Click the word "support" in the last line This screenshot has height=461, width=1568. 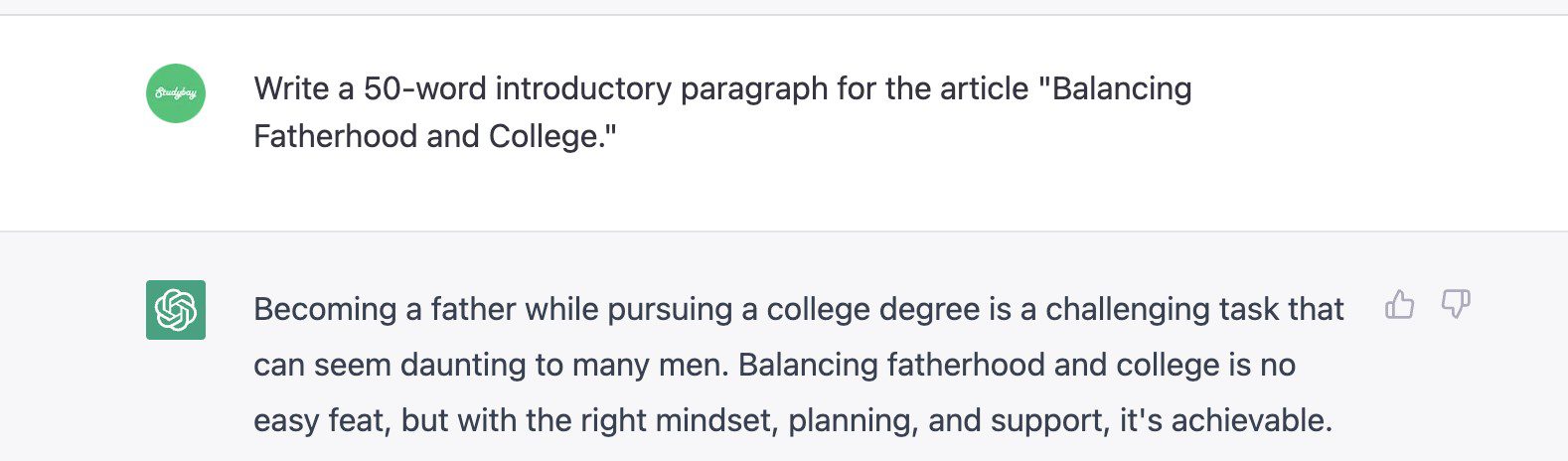tap(1052, 420)
